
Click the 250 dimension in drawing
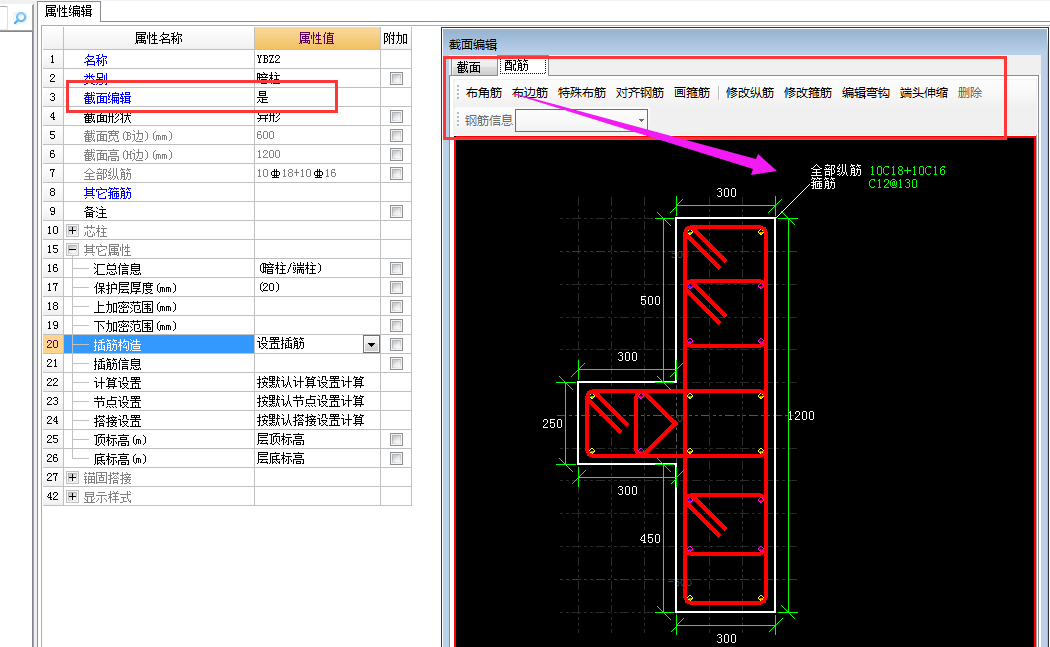click(x=552, y=423)
